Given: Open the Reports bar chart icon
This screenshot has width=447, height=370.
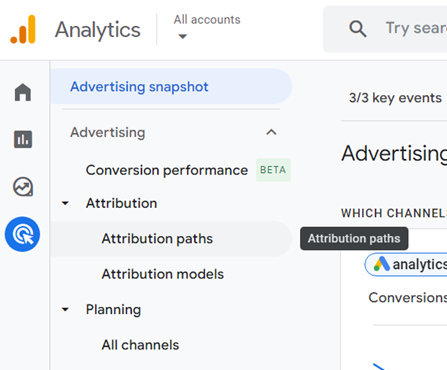Looking at the screenshot, I should [23, 139].
